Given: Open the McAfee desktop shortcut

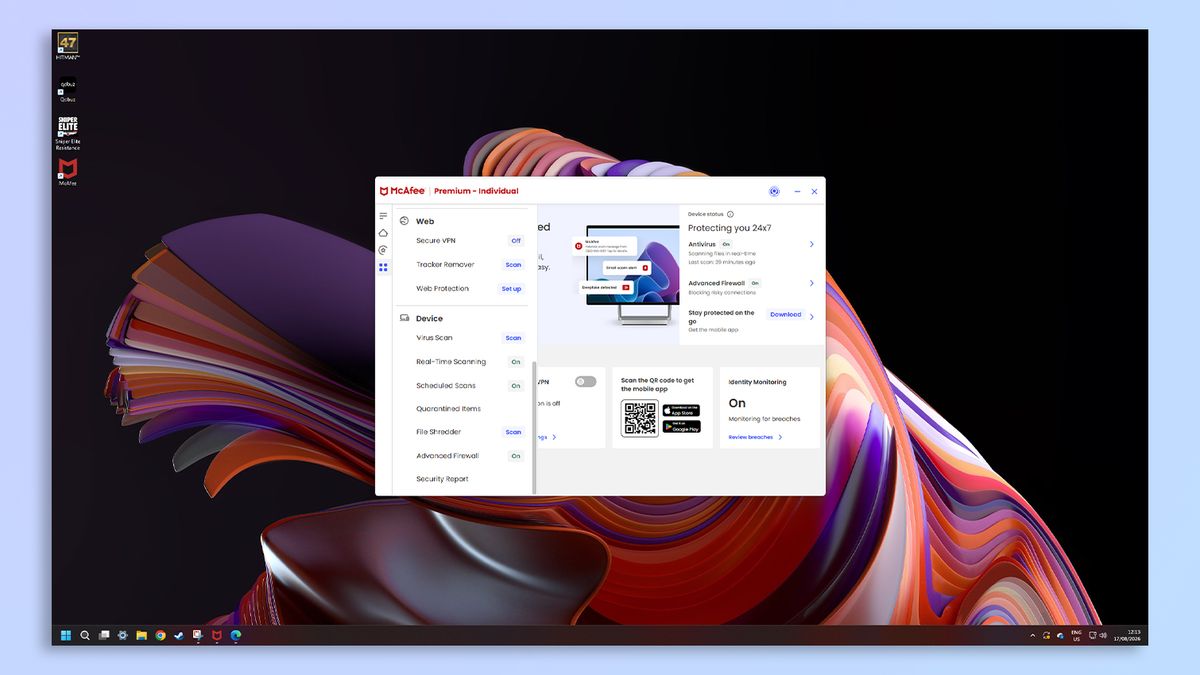Looking at the screenshot, I should [67, 172].
